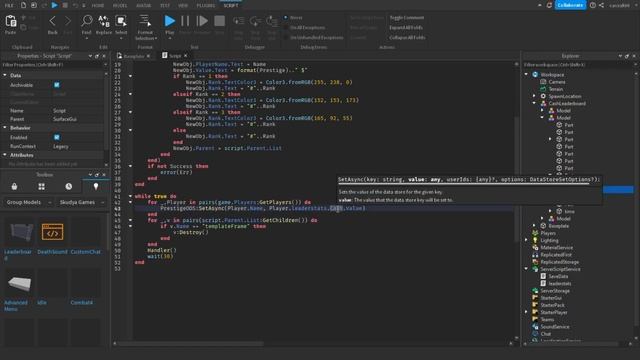The width and height of the screenshot is (640, 360).
Task: Click the Paste clipboard icon
Action: [x=11, y=21]
